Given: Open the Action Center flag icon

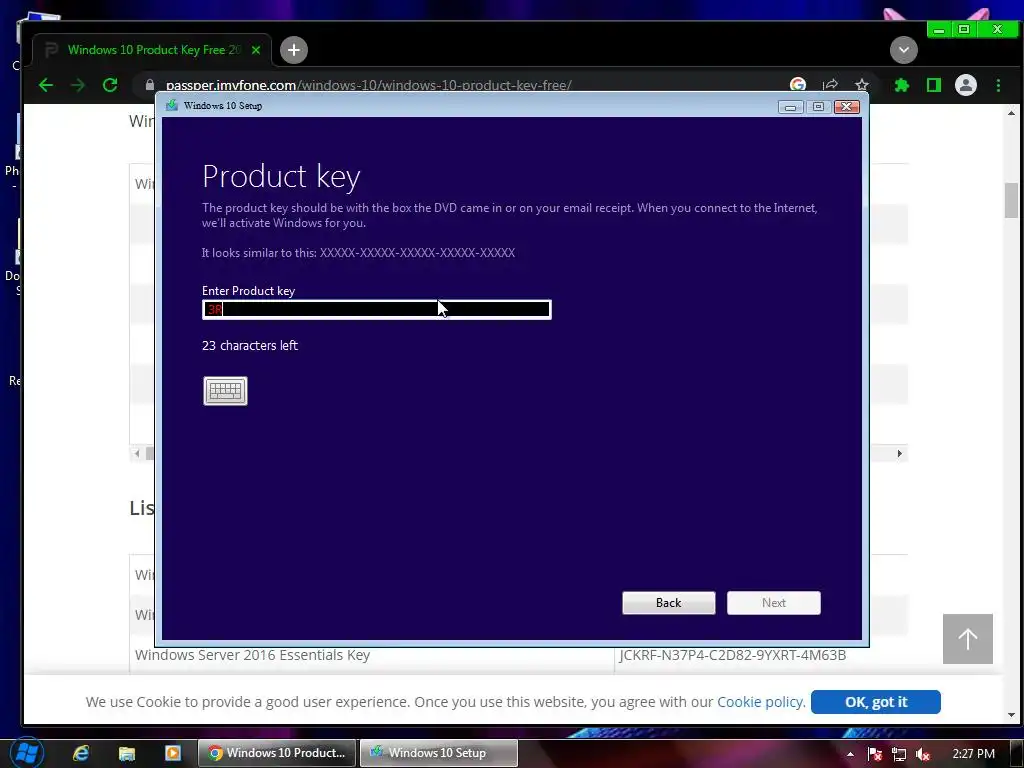Looking at the screenshot, I should (x=875, y=754).
